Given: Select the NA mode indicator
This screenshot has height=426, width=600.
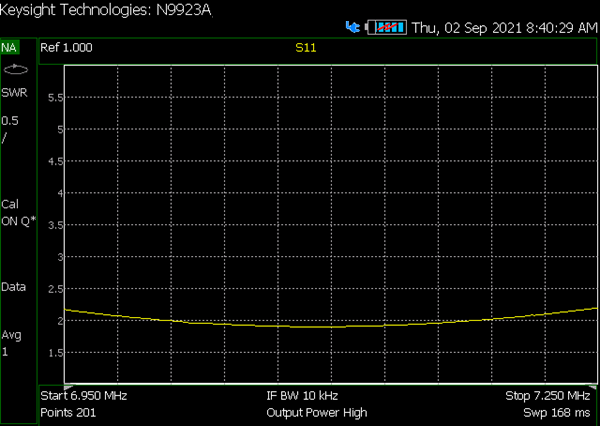Looking at the screenshot, I should click(9, 48).
